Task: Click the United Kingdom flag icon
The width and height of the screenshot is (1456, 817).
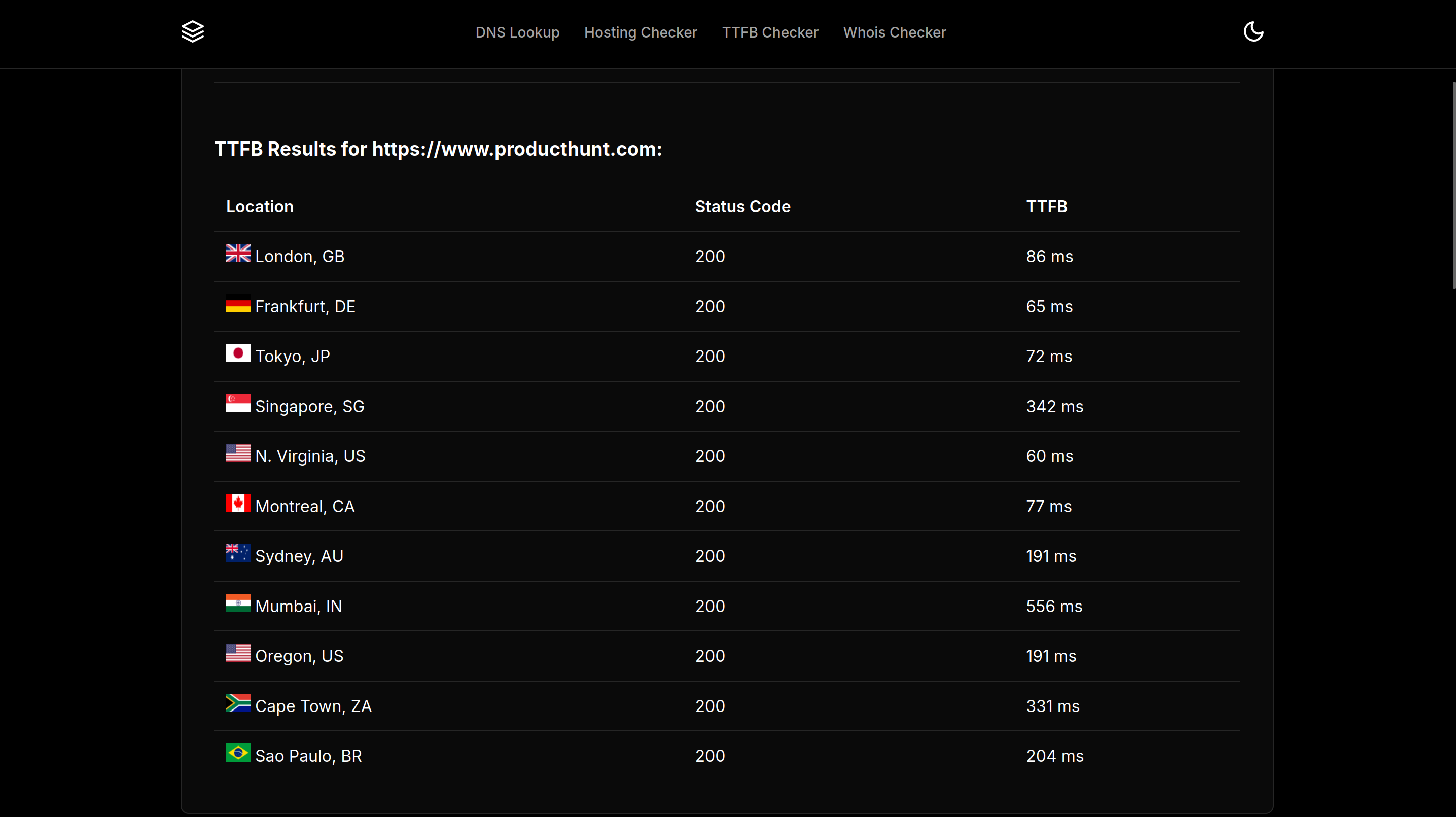Action: (238, 253)
